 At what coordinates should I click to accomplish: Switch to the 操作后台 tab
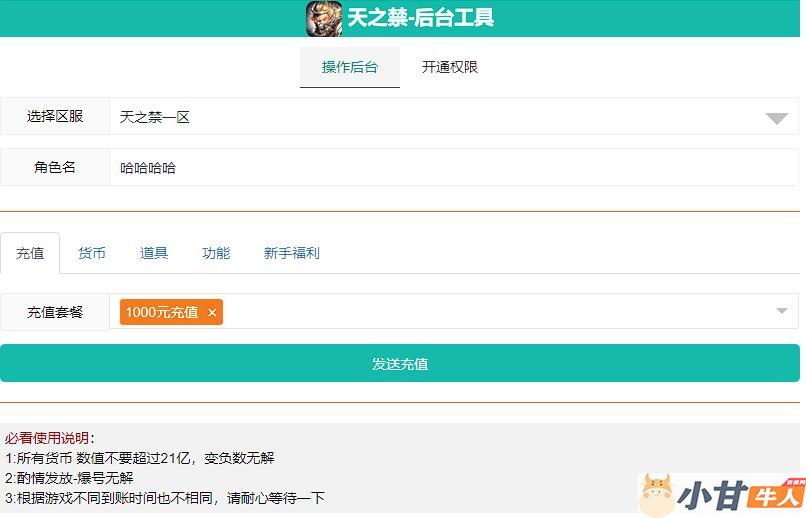pos(349,67)
